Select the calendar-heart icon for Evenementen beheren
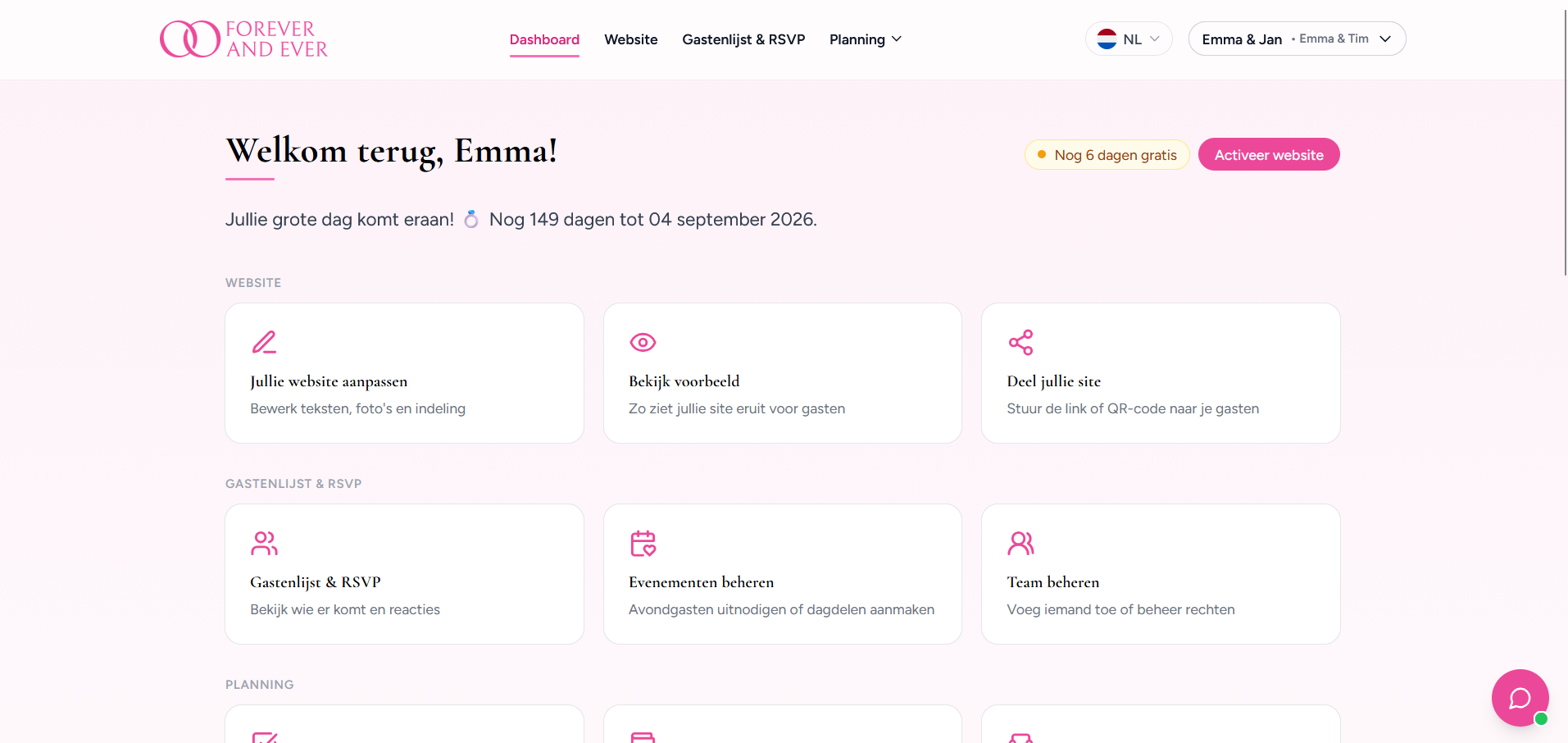This screenshot has height=743, width=1568. pos(642,543)
